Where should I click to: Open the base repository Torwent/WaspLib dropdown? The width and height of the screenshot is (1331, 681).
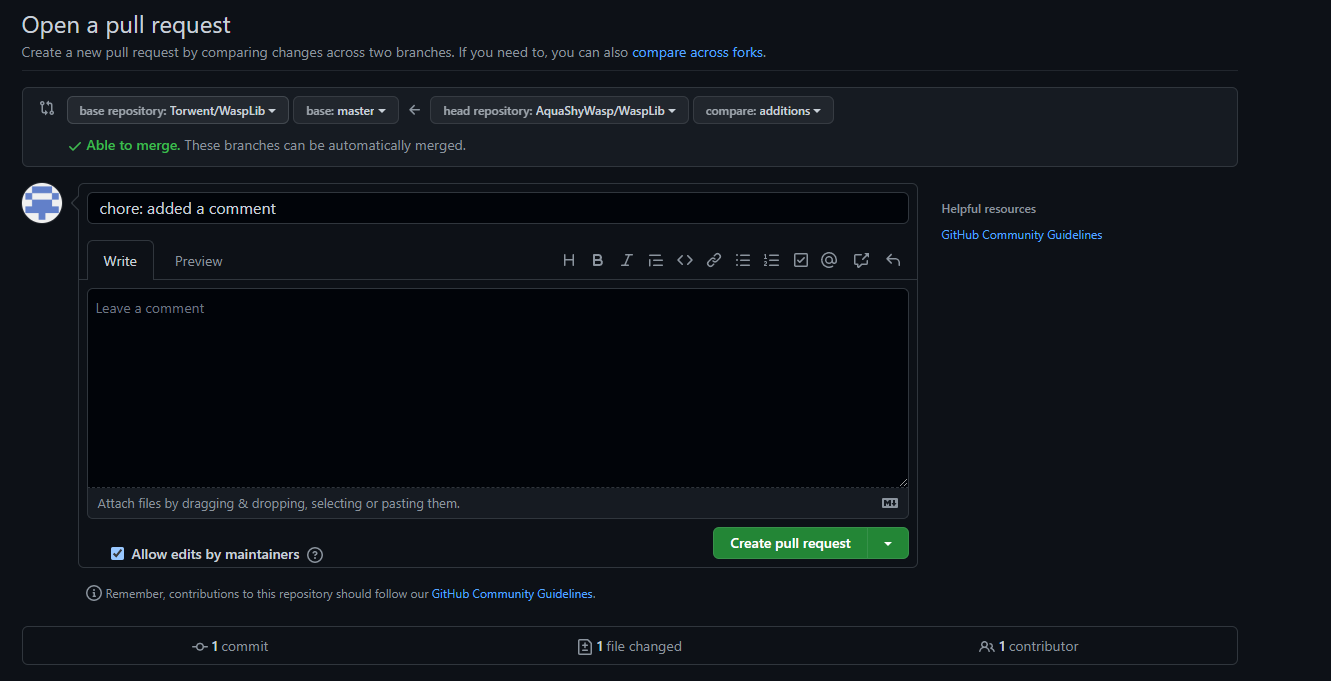[178, 110]
